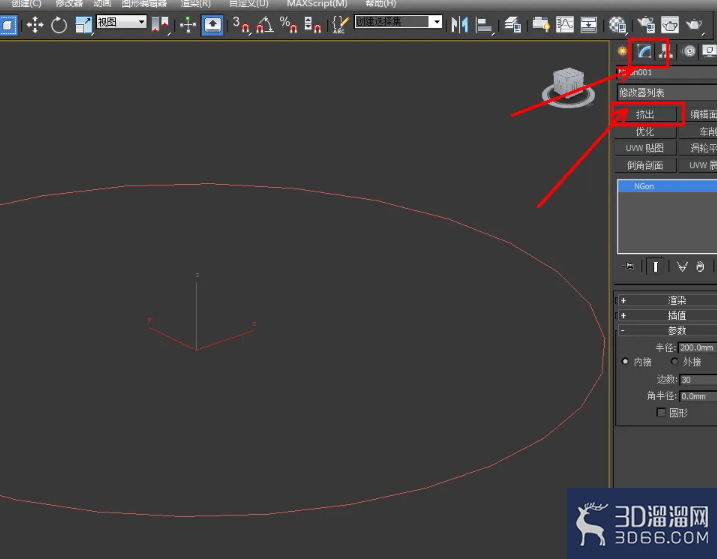Click the 半径 field showing 200.0mm
717x559 pixels.
click(x=697, y=348)
